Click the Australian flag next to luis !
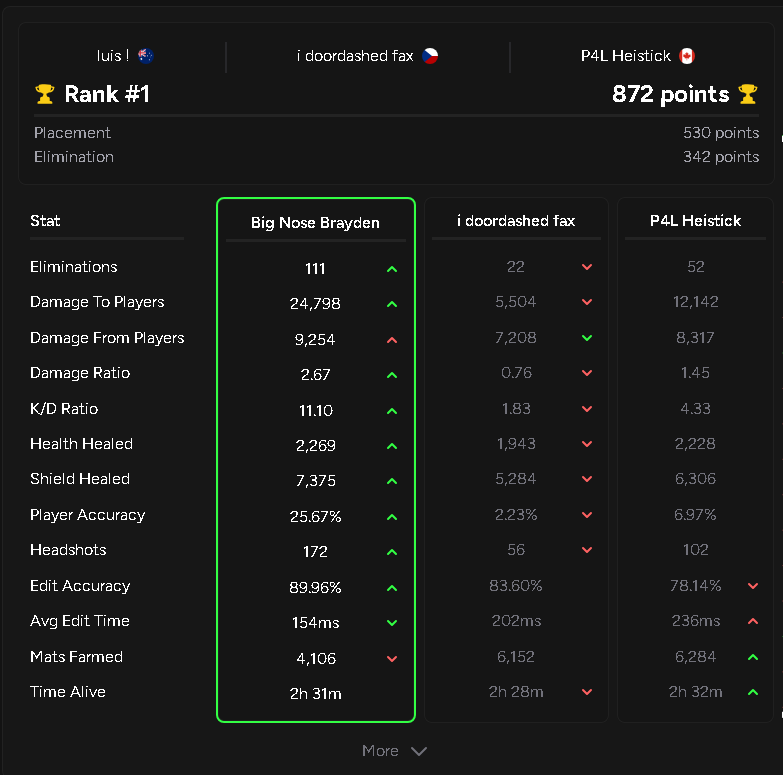Viewport: 783px width, 775px height. pos(145,55)
